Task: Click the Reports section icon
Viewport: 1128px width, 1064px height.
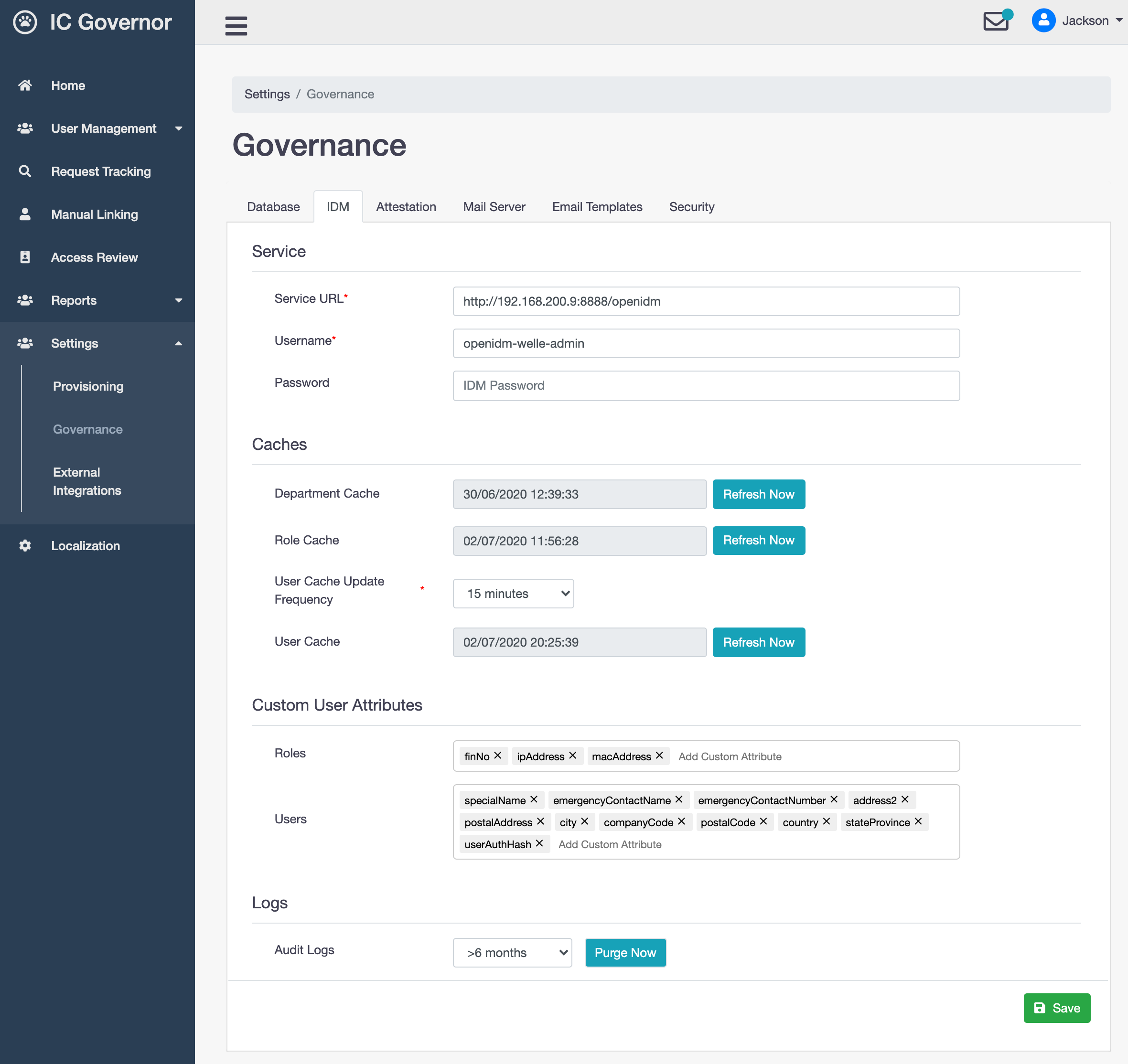Action: pyautogui.click(x=27, y=300)
